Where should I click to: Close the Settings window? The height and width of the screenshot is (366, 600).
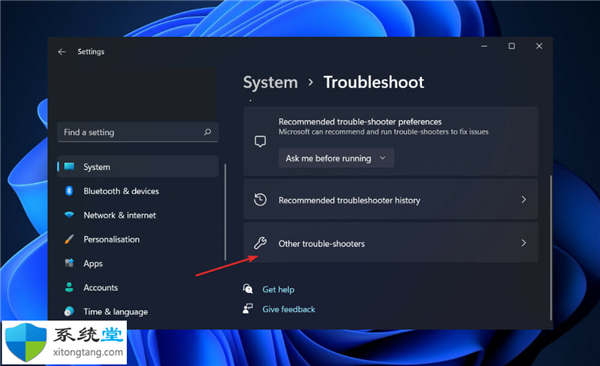pyautogui.click(x=539, y=46)
